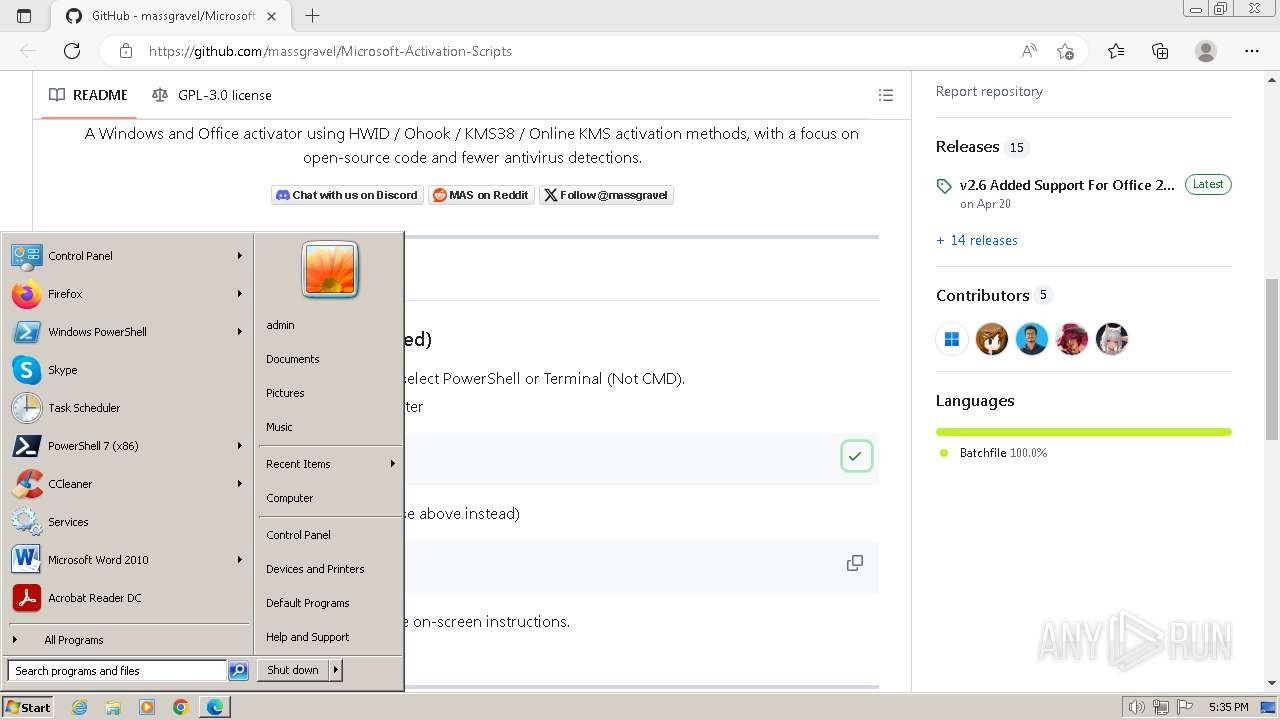The height and width of the screenshot is (720, 1280).
Task: Click the user account picture in Start menu
Action: click(x=330, y=270)
